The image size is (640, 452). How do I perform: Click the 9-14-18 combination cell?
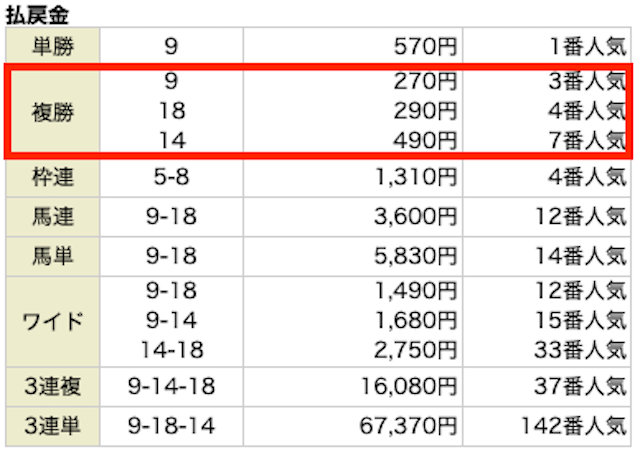171,386
